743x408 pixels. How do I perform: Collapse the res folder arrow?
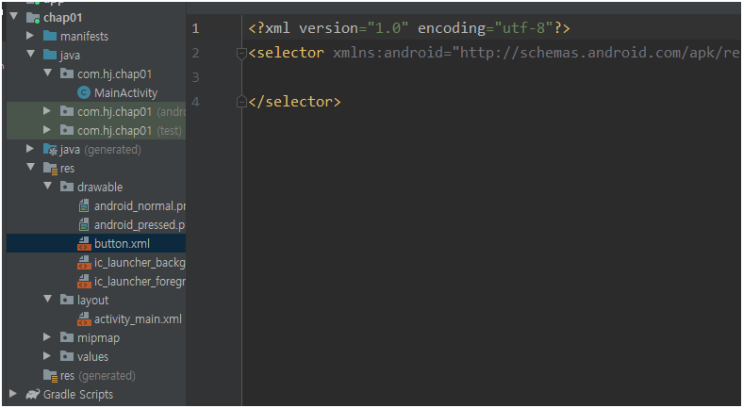point(31,168)
